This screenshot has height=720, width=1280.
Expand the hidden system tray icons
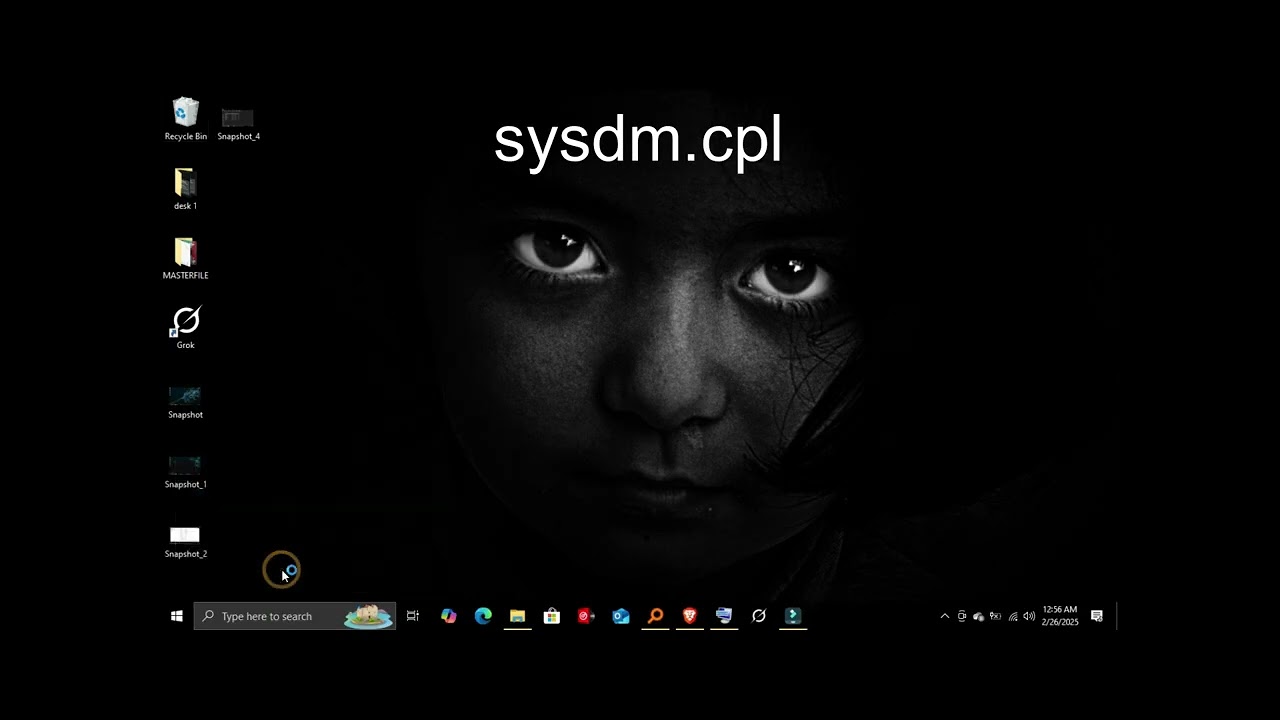point(945,616)
